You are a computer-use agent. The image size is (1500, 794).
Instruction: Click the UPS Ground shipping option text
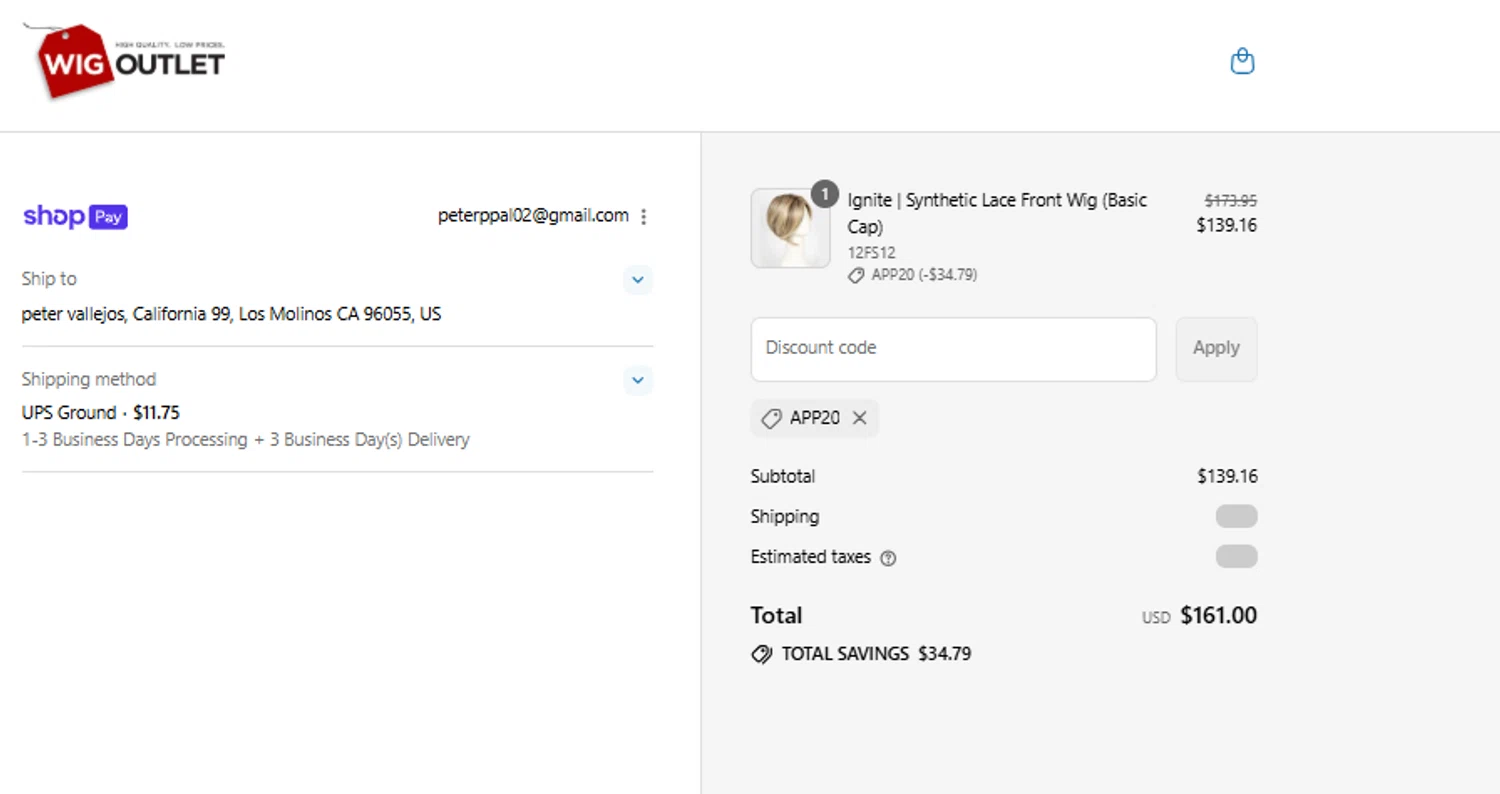coord(100,412)
